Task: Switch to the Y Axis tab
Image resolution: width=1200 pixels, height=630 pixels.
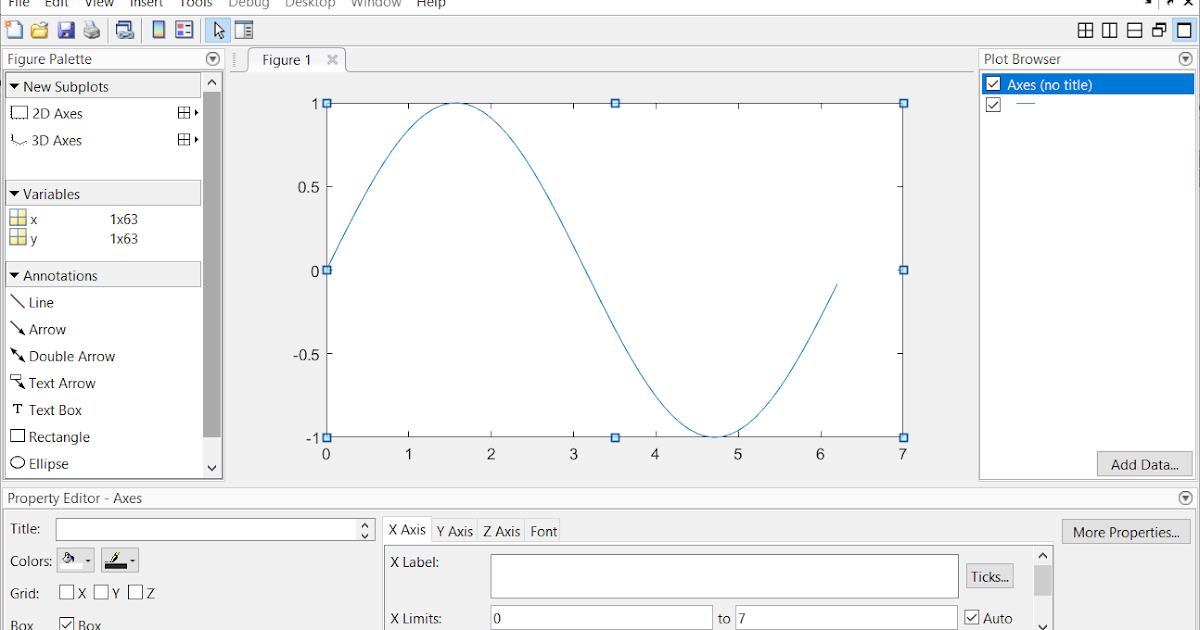Action: 455,531
